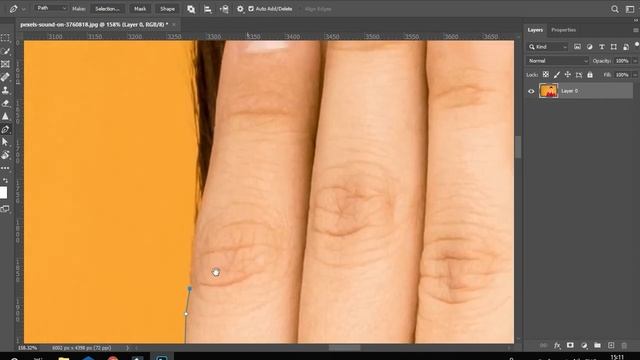Select the Sharpen triangle tool

(5, 116)
